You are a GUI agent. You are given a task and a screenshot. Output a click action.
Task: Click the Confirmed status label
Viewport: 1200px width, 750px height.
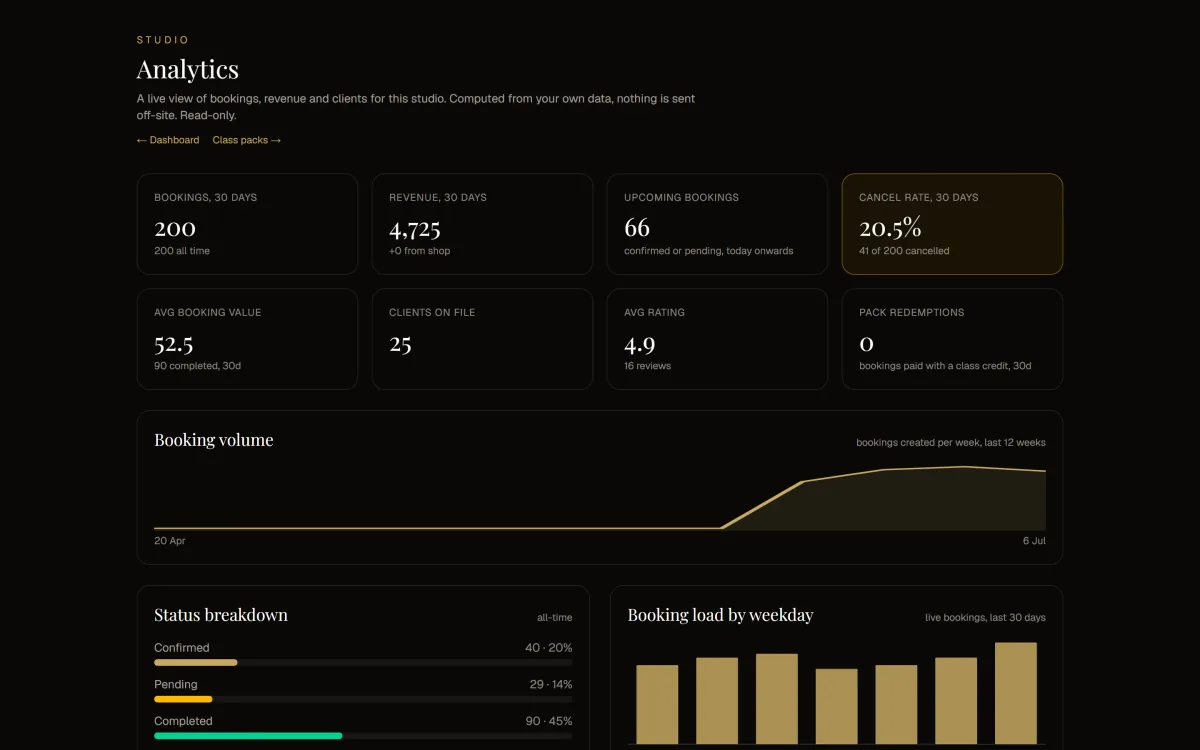pyautogui.click(x=182, y=648)
